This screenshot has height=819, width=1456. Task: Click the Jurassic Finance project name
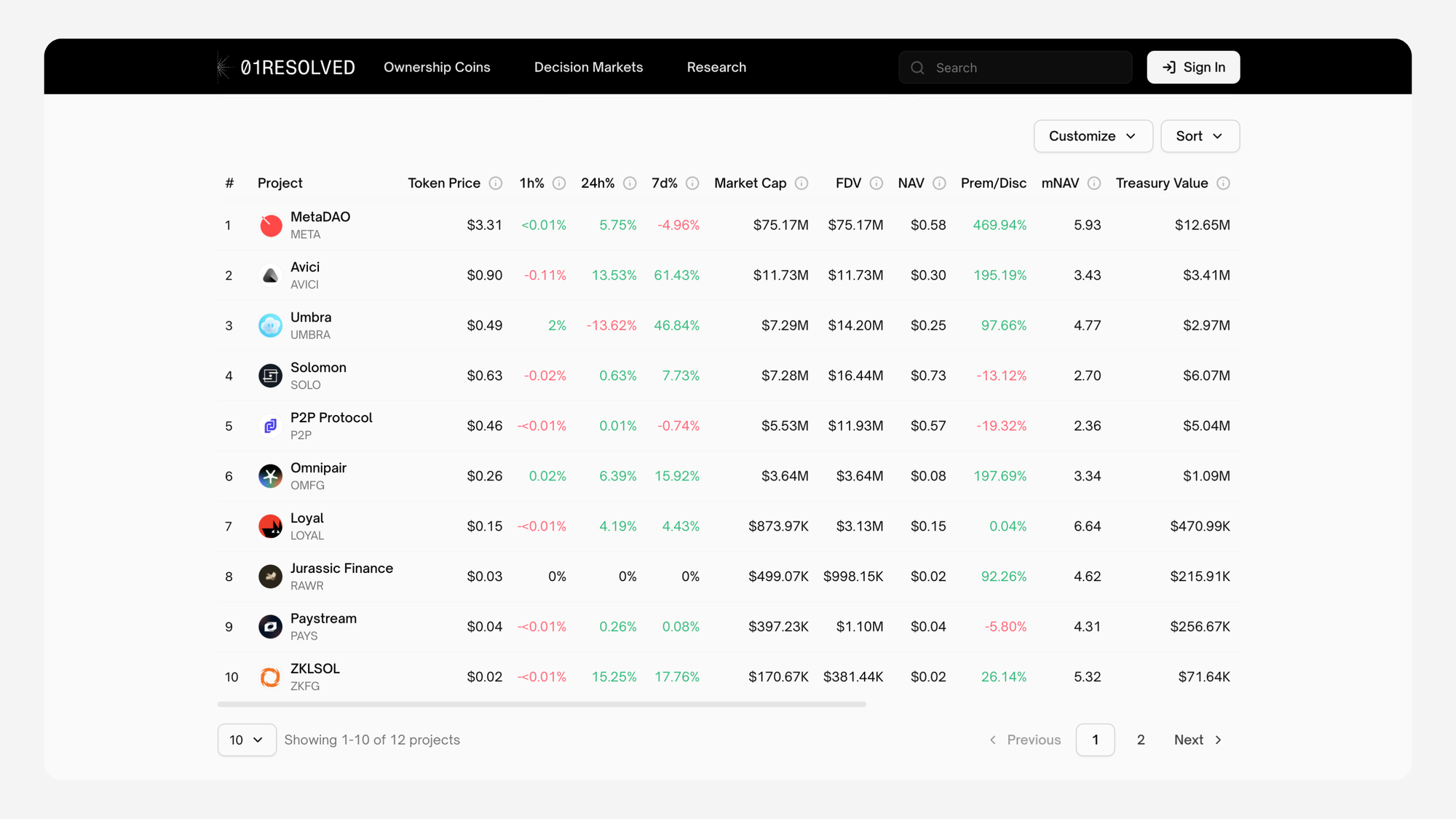341,569
